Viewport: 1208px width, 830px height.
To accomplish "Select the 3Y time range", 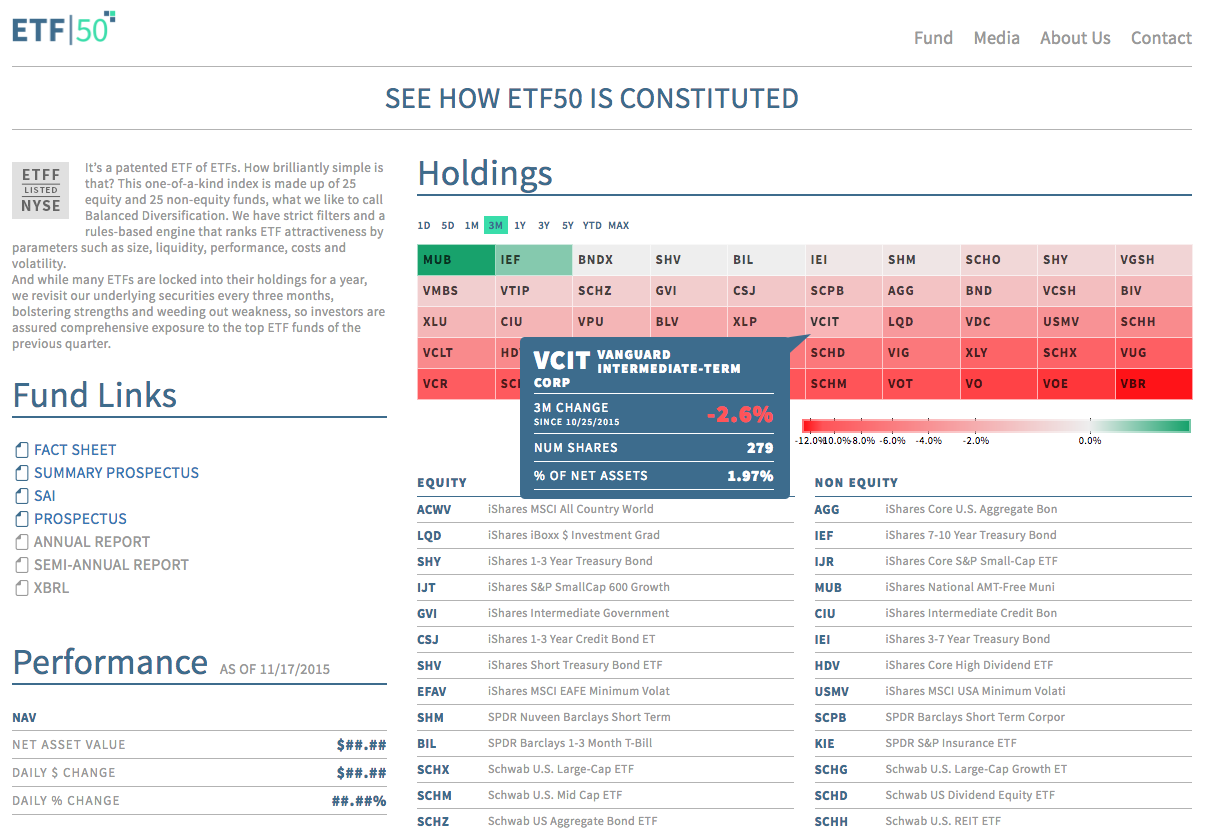I will [544, 226].
